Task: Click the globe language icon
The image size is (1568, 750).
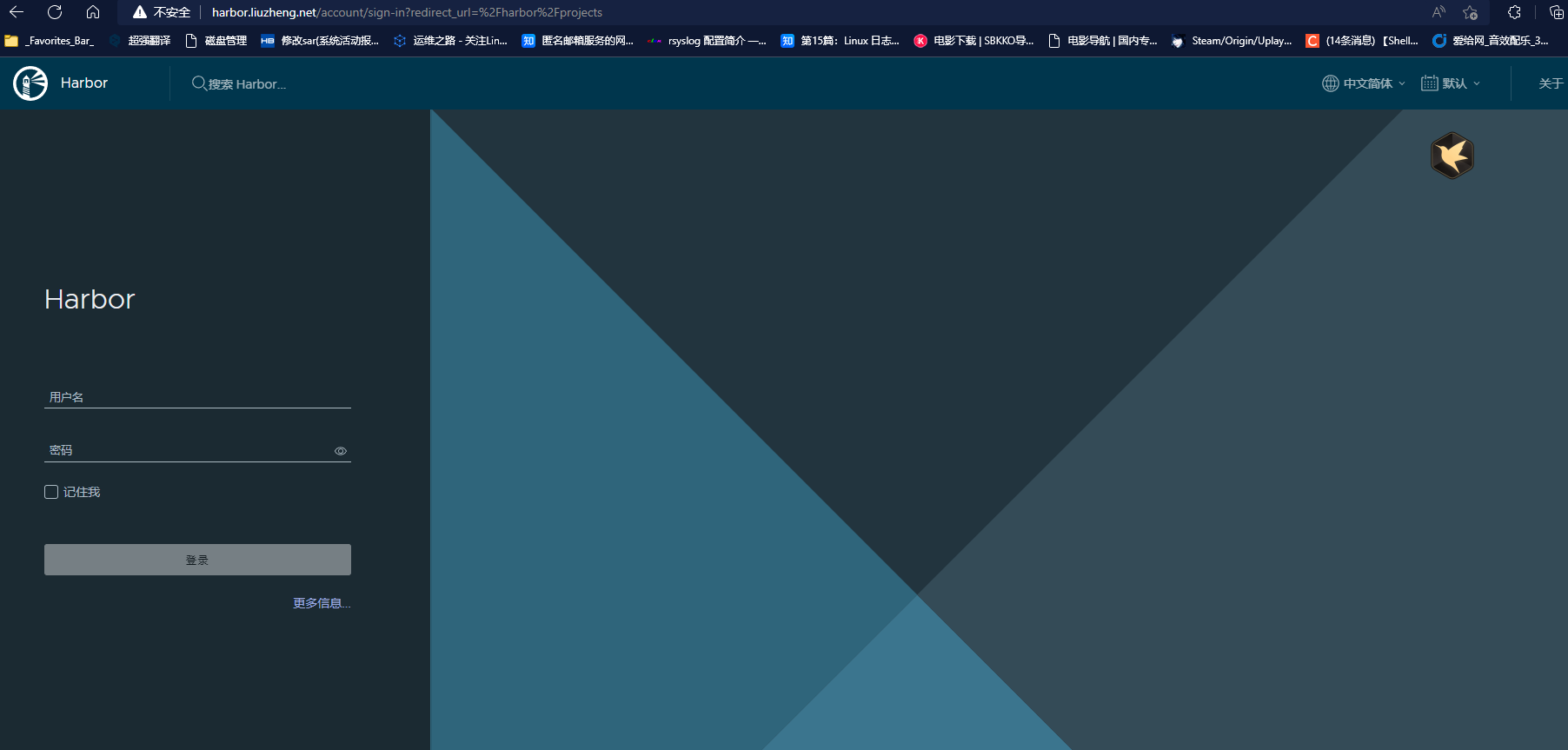Action: 1330,83
